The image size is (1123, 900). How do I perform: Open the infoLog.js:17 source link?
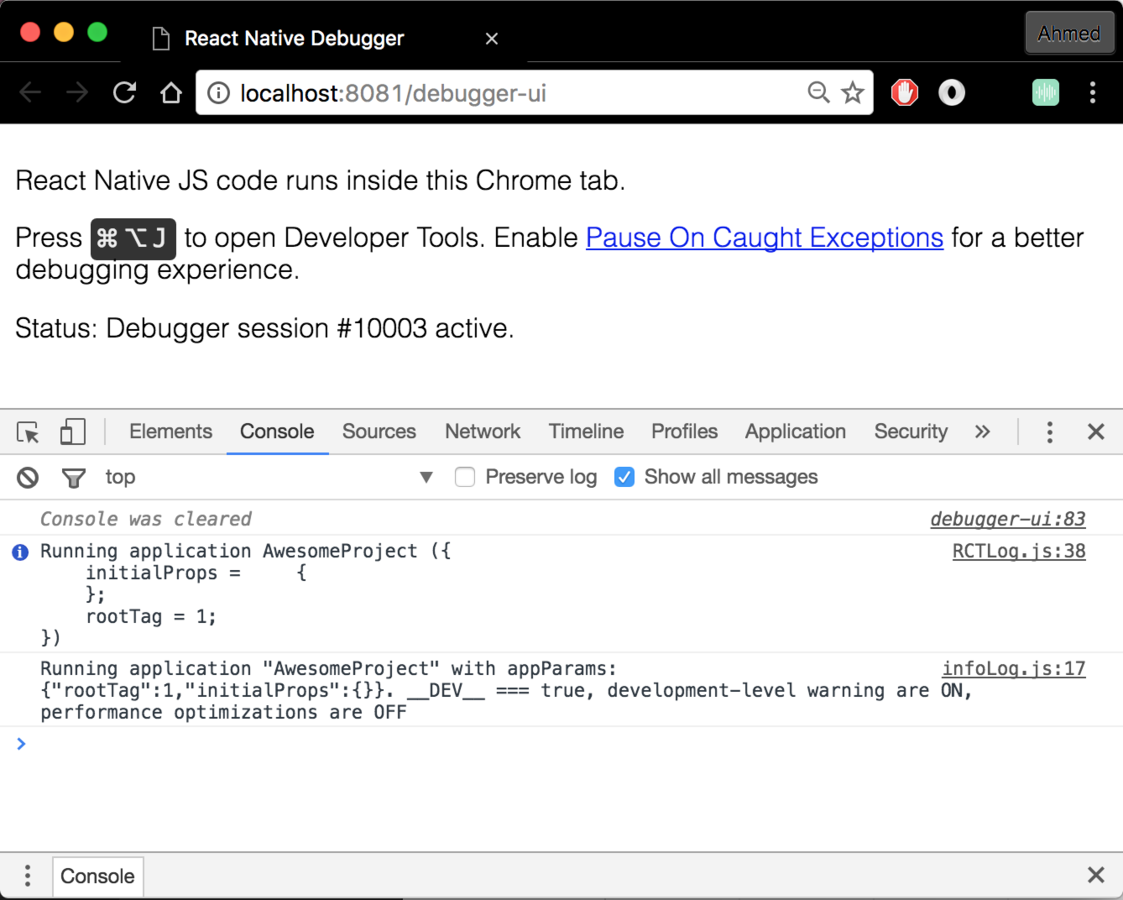(x=1013, y=669)
